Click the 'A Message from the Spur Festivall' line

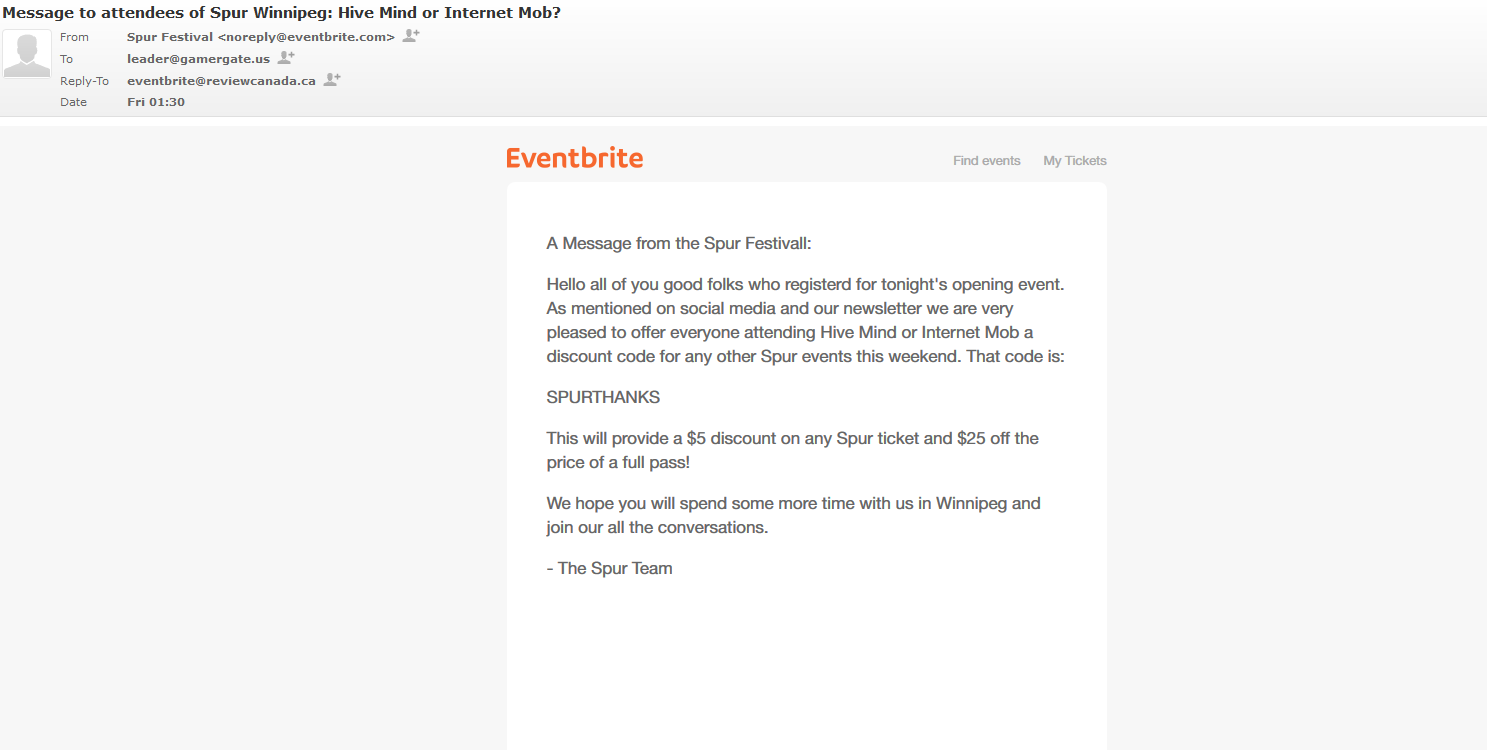click(x=679, y=243)
